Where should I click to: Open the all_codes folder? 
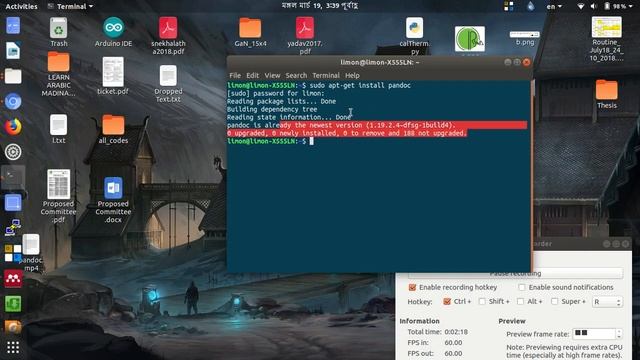[113, 129]
